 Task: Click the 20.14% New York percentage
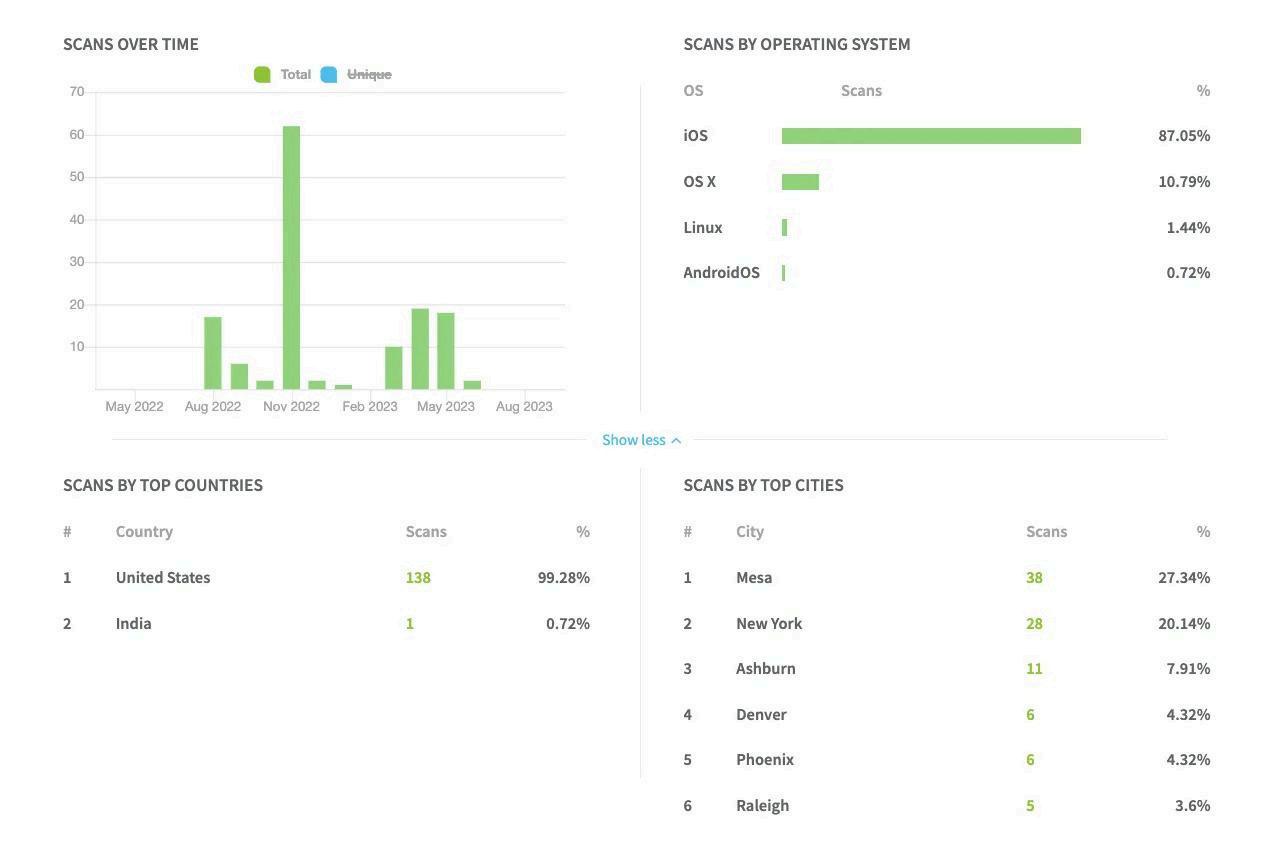coord(1184,624)
